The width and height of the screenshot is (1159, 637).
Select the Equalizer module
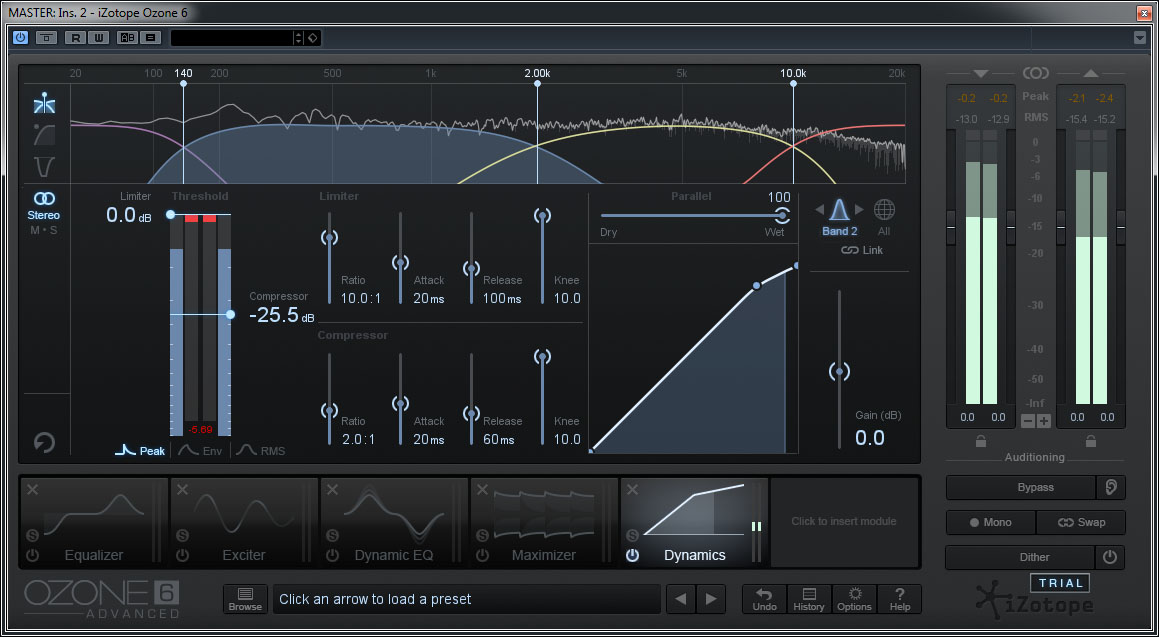pyautogui.click(x=94, y=523)
